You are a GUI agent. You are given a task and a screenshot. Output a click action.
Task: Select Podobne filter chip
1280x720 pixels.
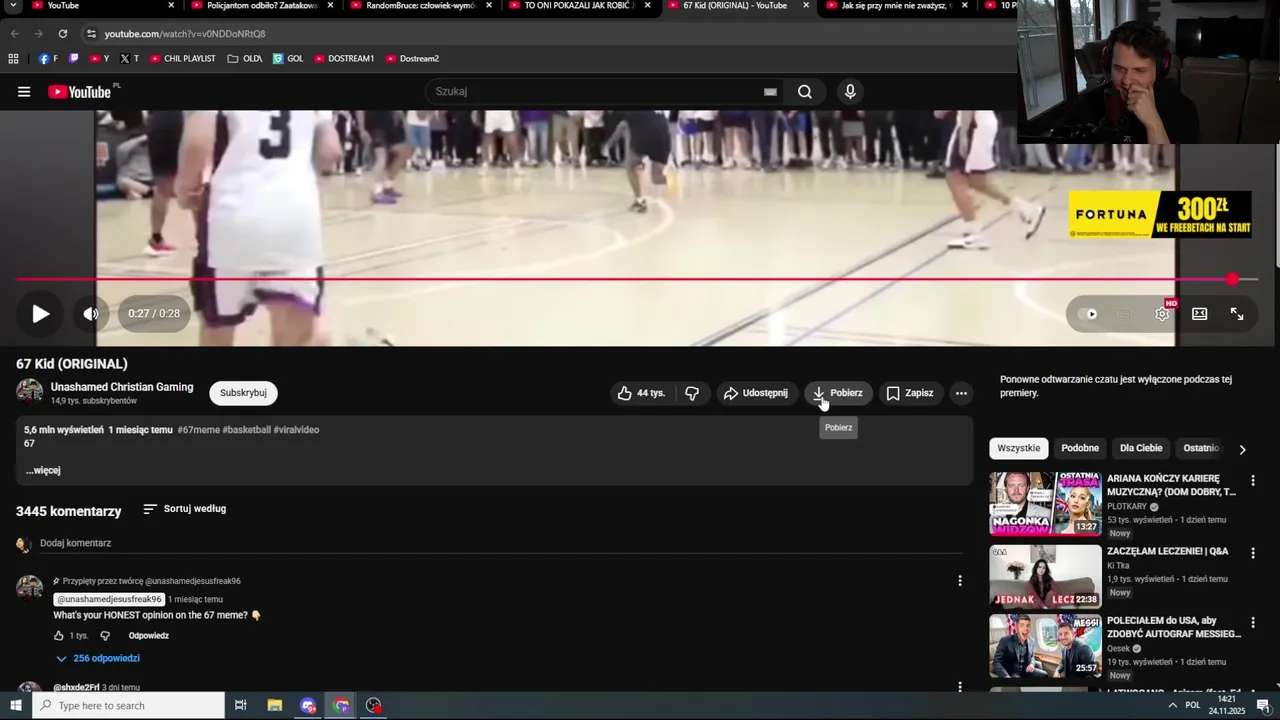[1080, 448]
